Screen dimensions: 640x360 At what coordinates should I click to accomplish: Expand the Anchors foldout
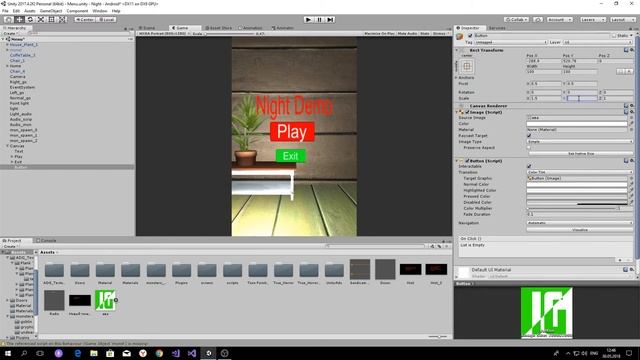pyautogui.click(x=456, y=78)
